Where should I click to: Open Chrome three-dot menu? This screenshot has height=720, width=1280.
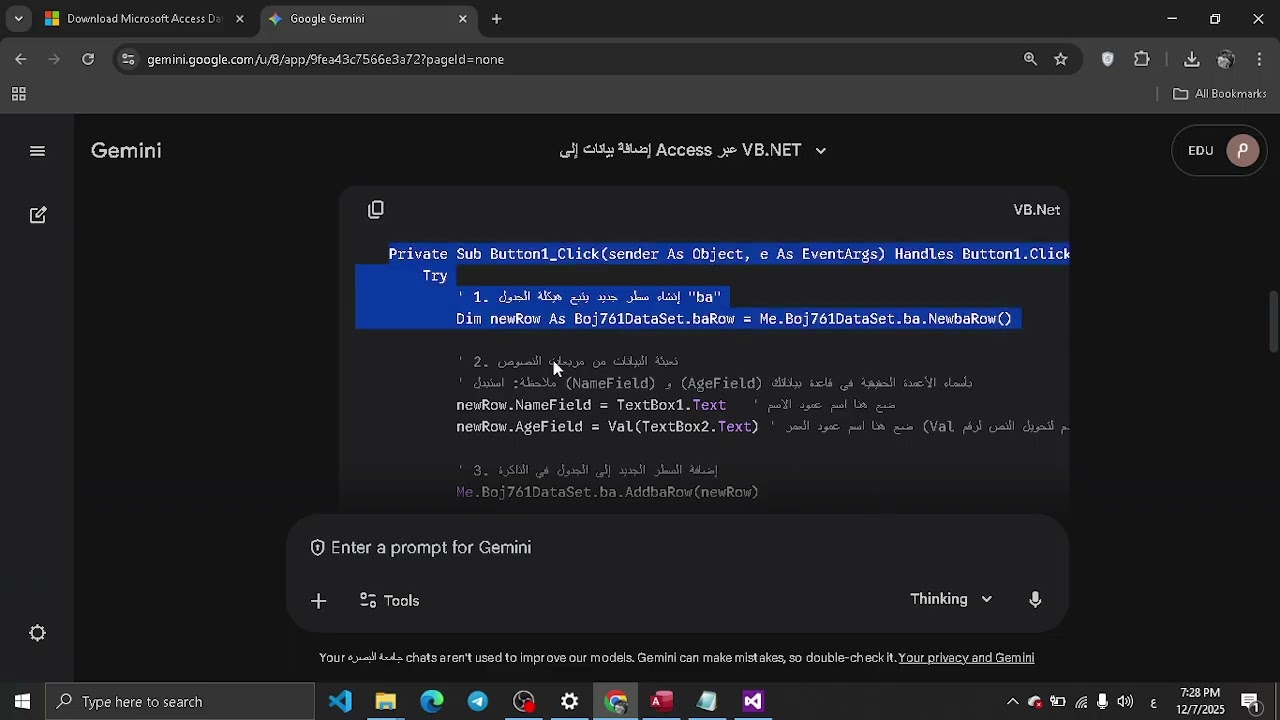coord(1259,60)
